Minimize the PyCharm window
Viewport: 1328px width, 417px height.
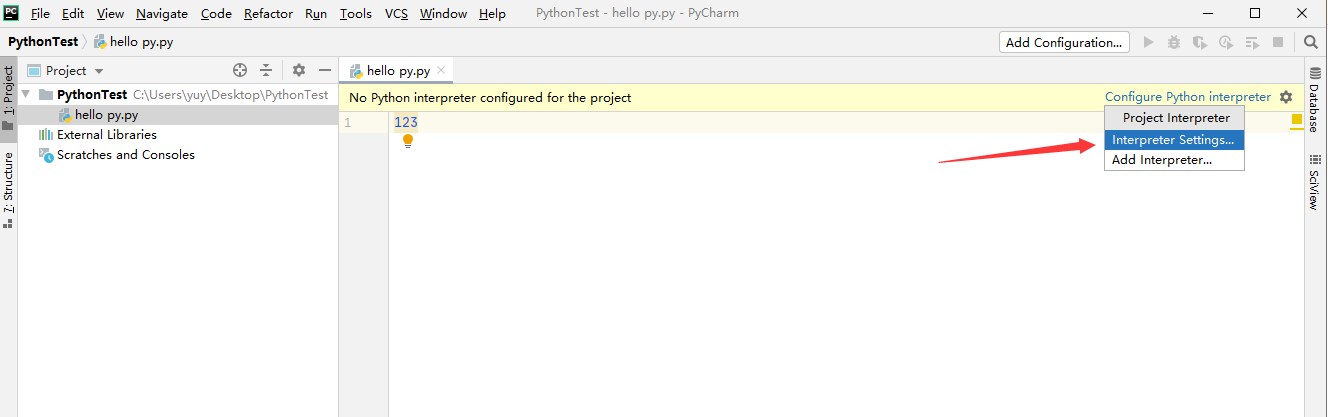coord(1208,13)
